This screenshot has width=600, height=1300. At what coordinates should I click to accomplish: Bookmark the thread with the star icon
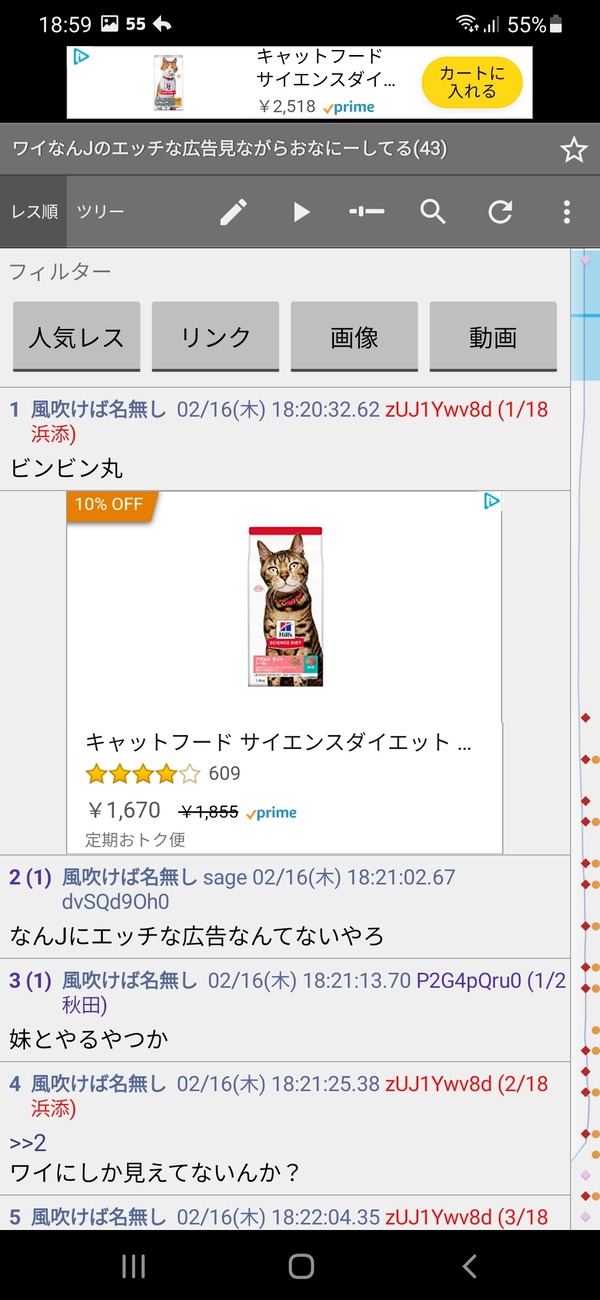(x=573, y=150)
